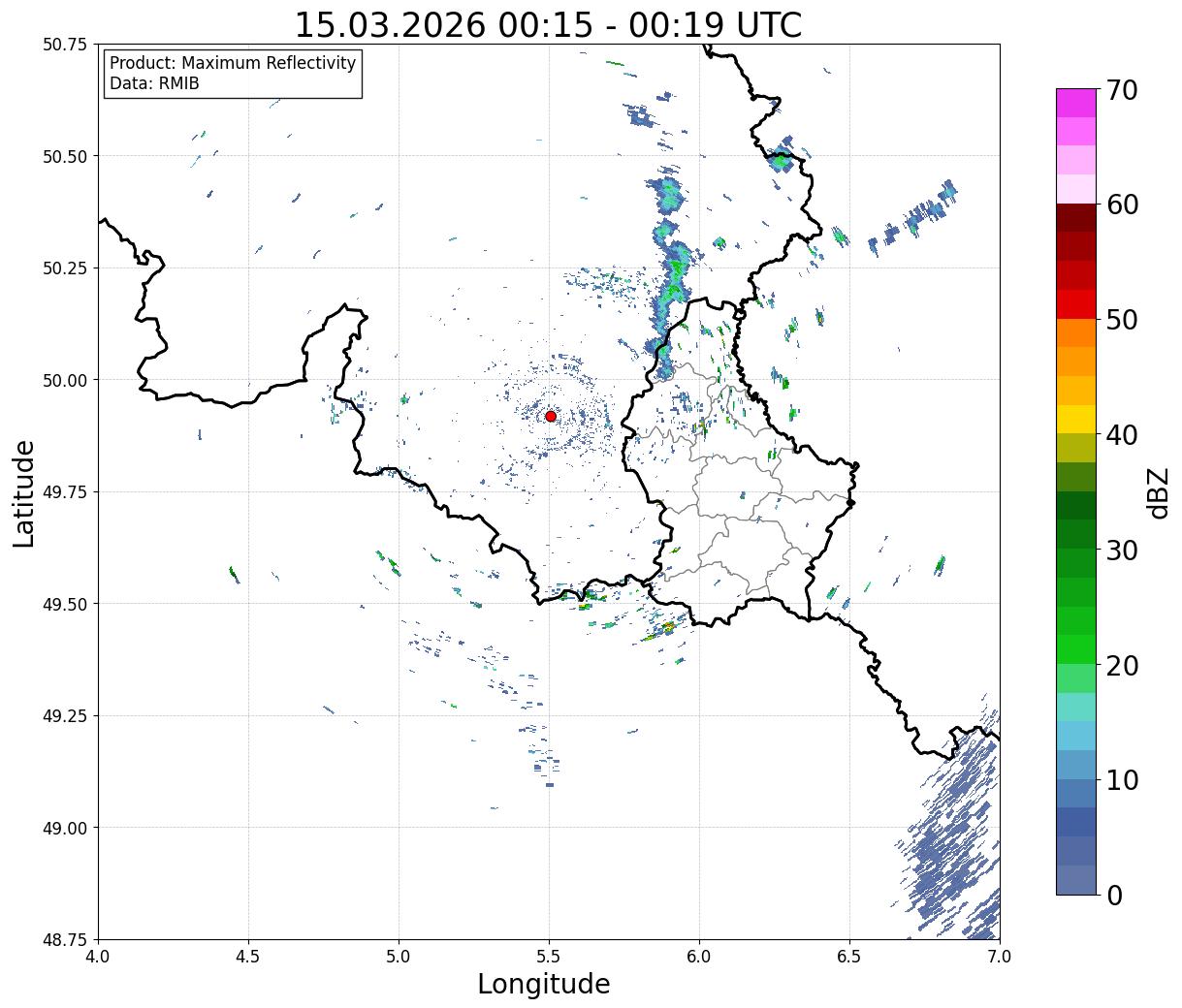The height and width of the screenshot is (1008, 1182).
Task: Click the longitude tick label 5.5
Action: (549, 957)
